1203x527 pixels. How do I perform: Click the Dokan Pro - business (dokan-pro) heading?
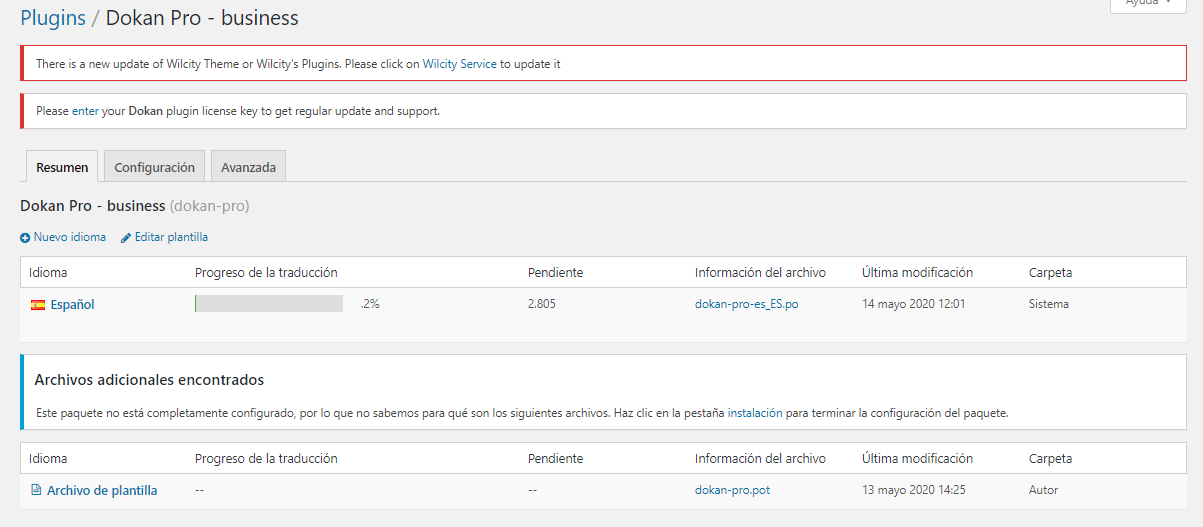point(135,206)
